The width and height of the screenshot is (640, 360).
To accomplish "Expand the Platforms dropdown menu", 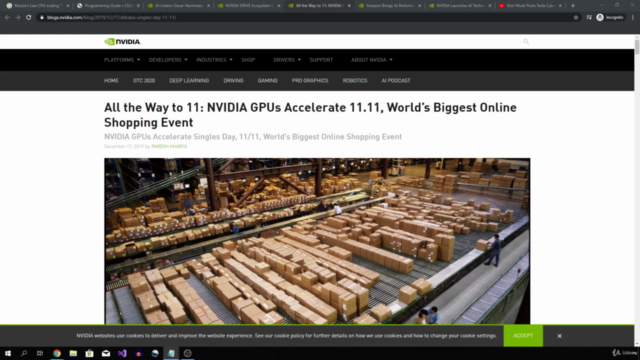I will [x=122, y=60].
